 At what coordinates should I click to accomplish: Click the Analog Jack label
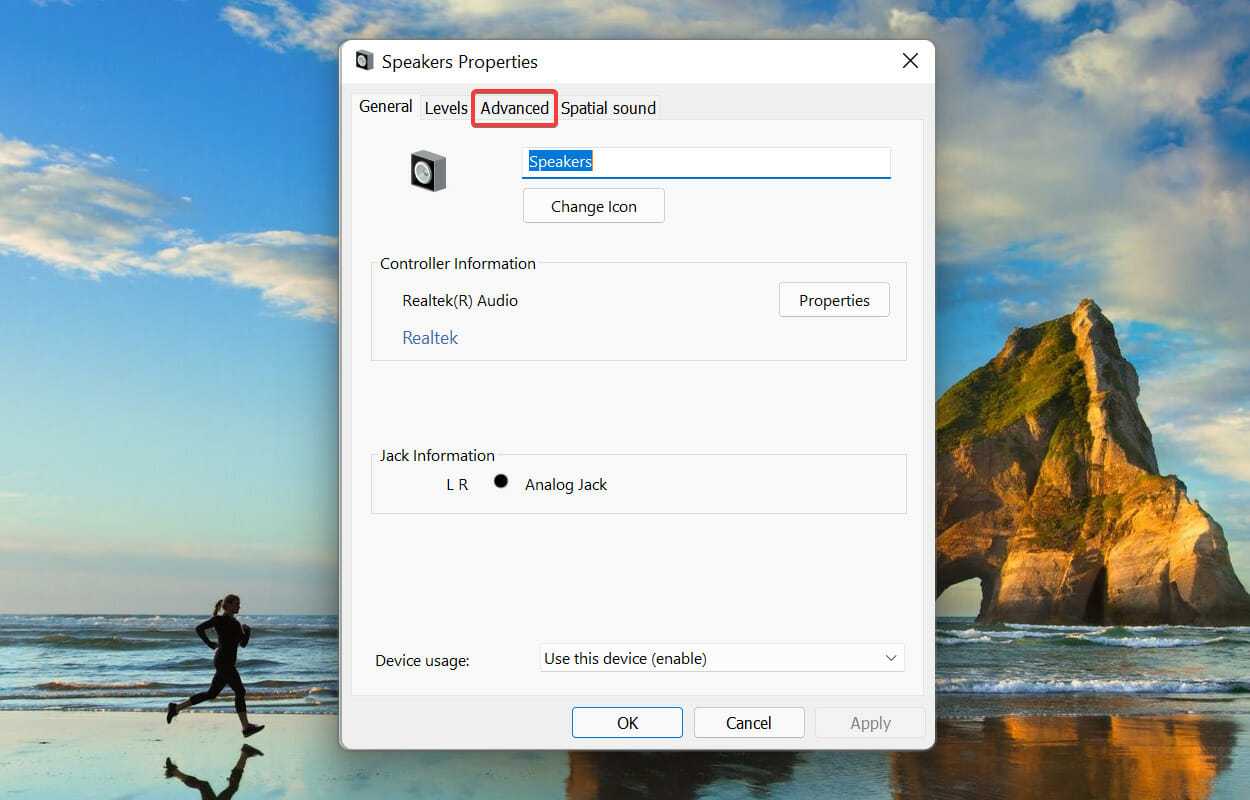566,484
